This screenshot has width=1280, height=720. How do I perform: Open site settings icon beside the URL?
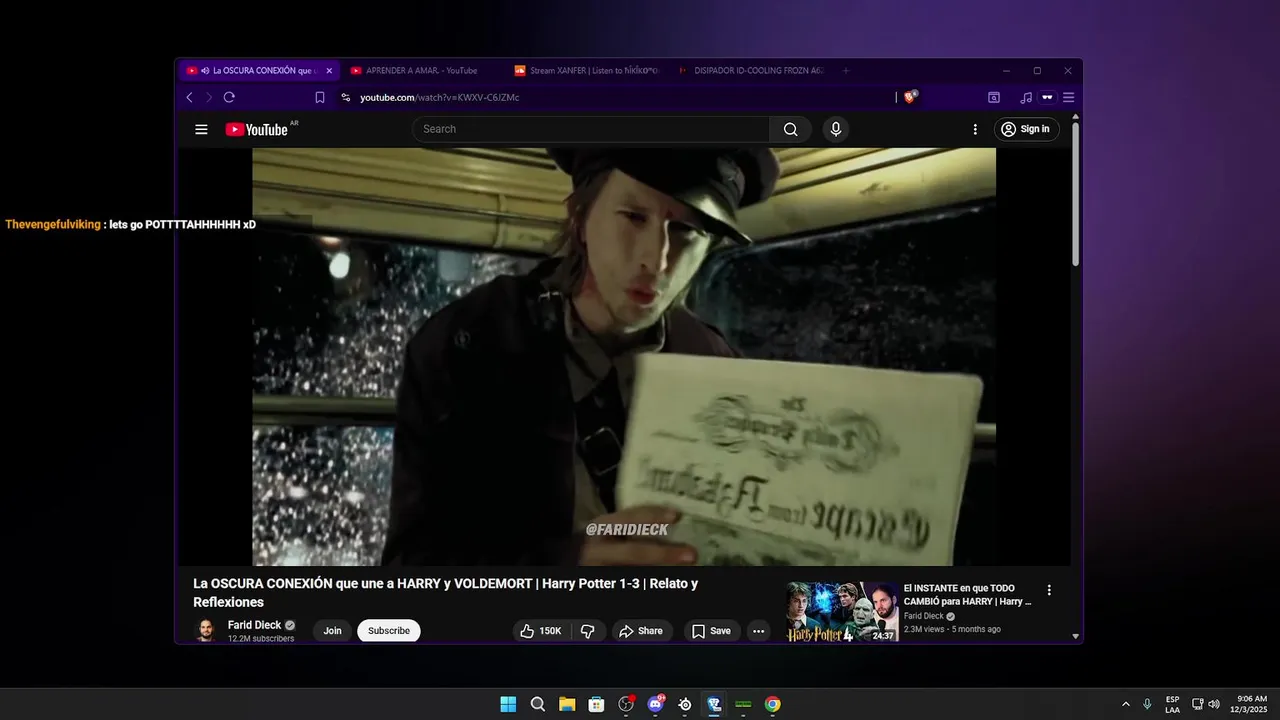[x=346, y=97]
